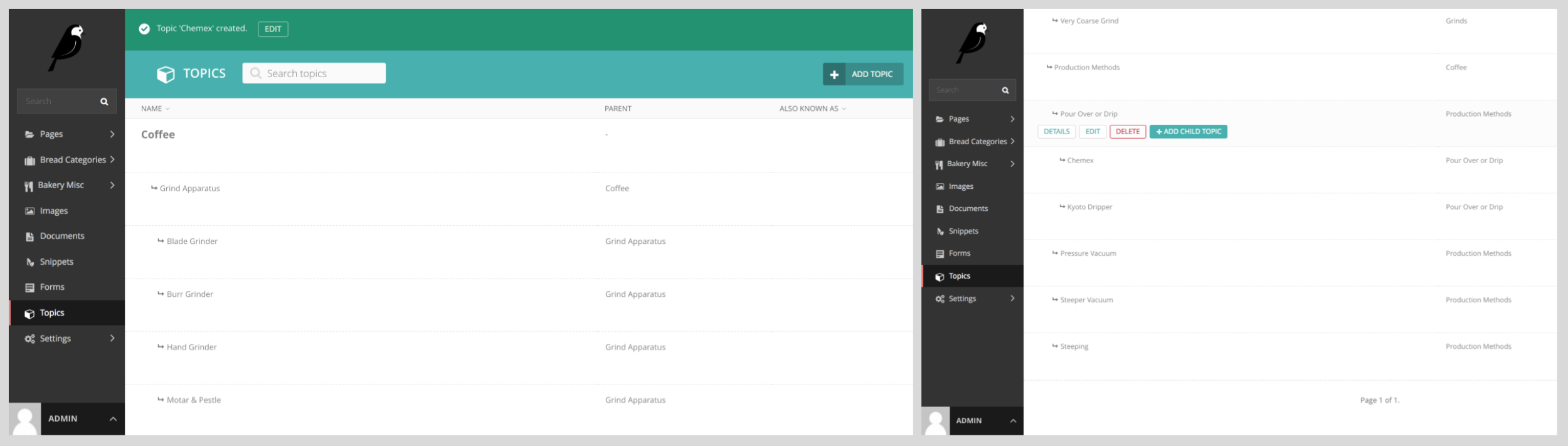
Task: Click the admin avatar in the left screenshot
Action: coord(25,419)
